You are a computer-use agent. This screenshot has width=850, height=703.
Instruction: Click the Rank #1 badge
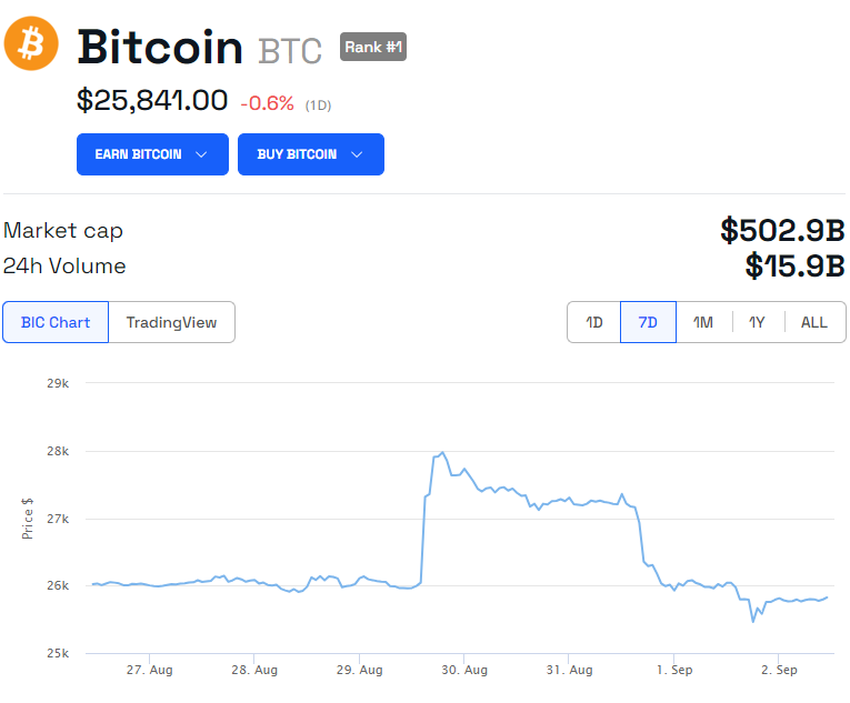tap(373, 47)
